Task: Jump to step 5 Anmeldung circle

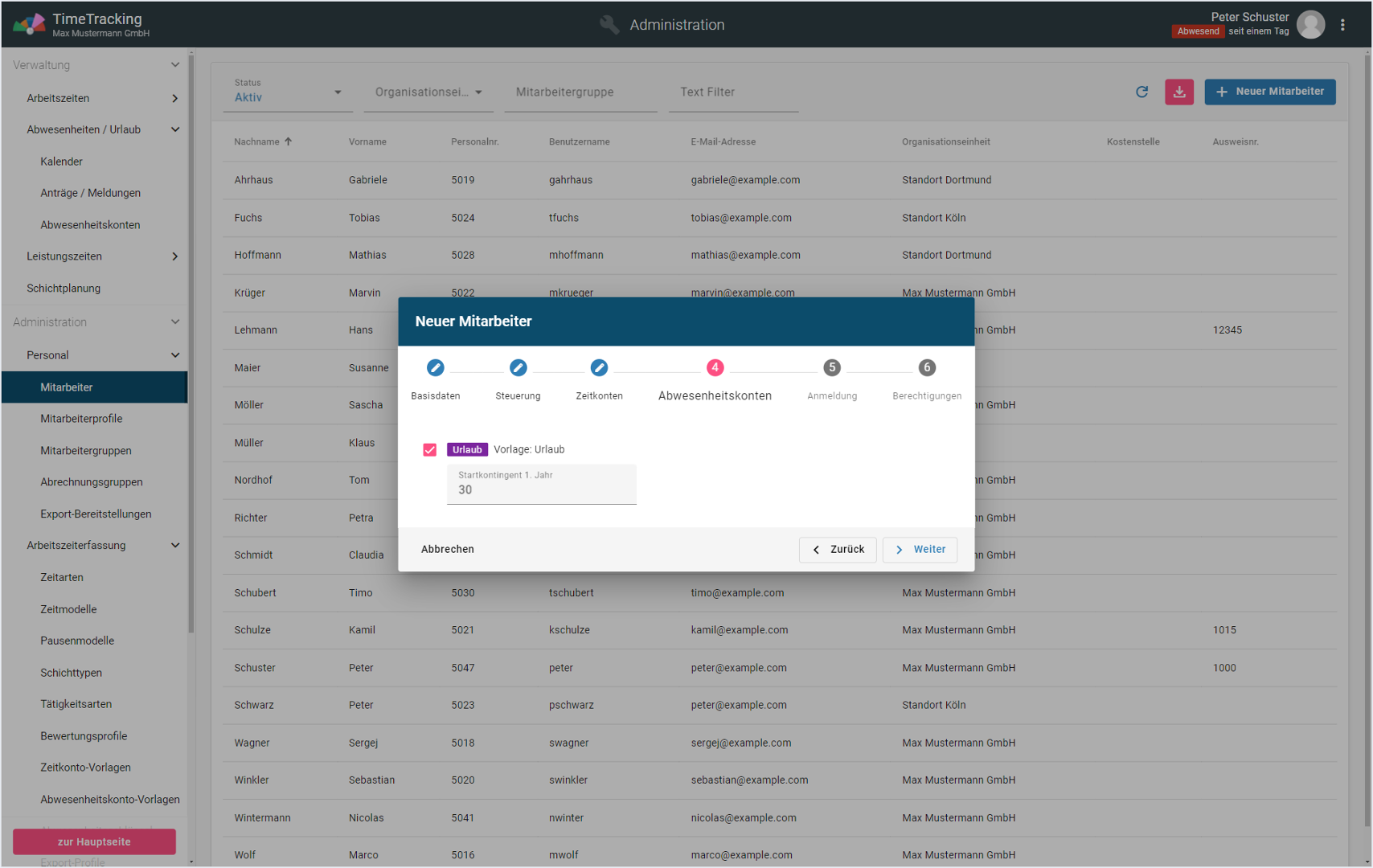Action: [x=831, y=368]
